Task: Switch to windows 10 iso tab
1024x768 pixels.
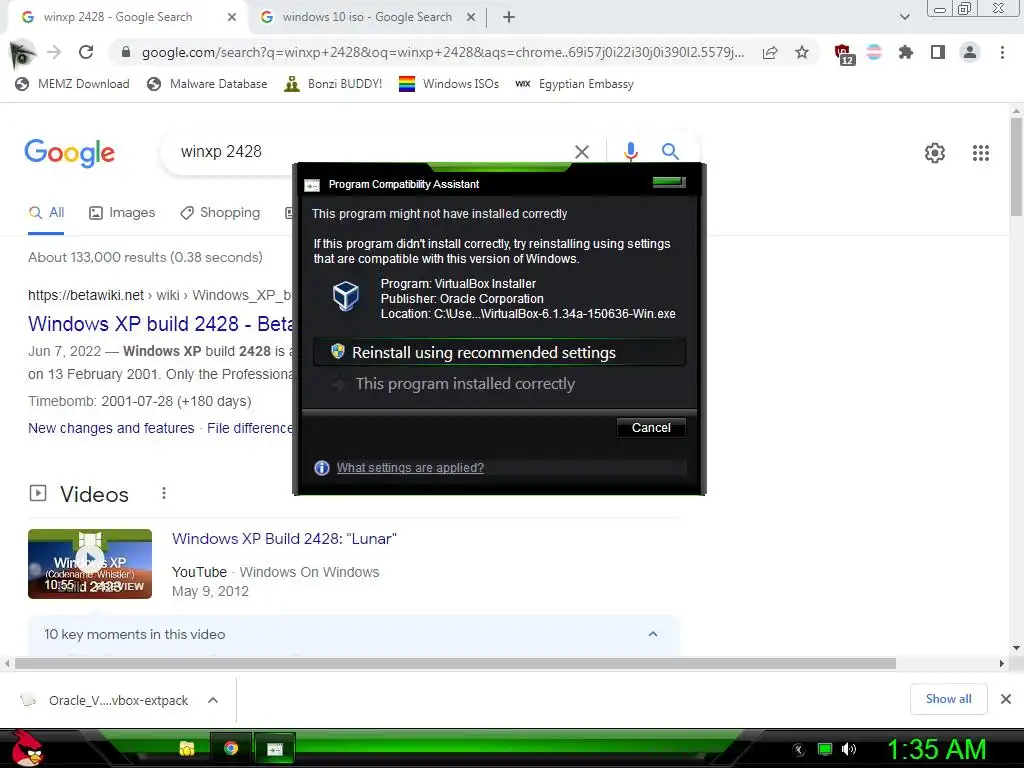Action: click(x=368, y=17)
